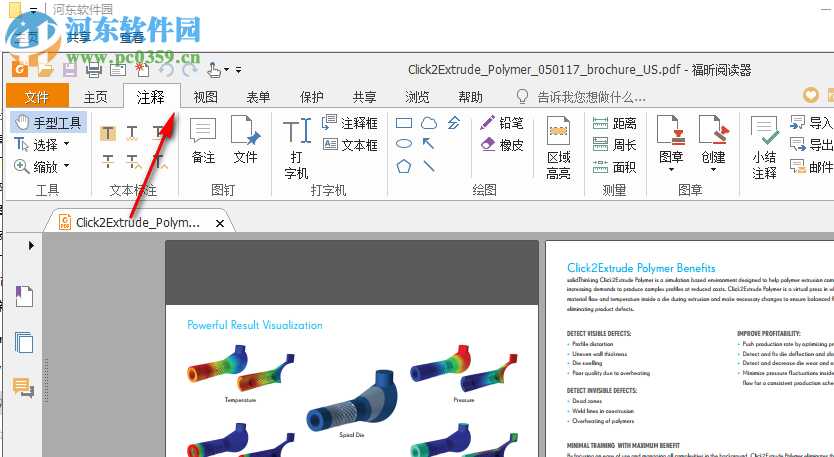Open the 文件 (File) menu
Viewport: 834px width, 457px height.
[x=37, y=96]
